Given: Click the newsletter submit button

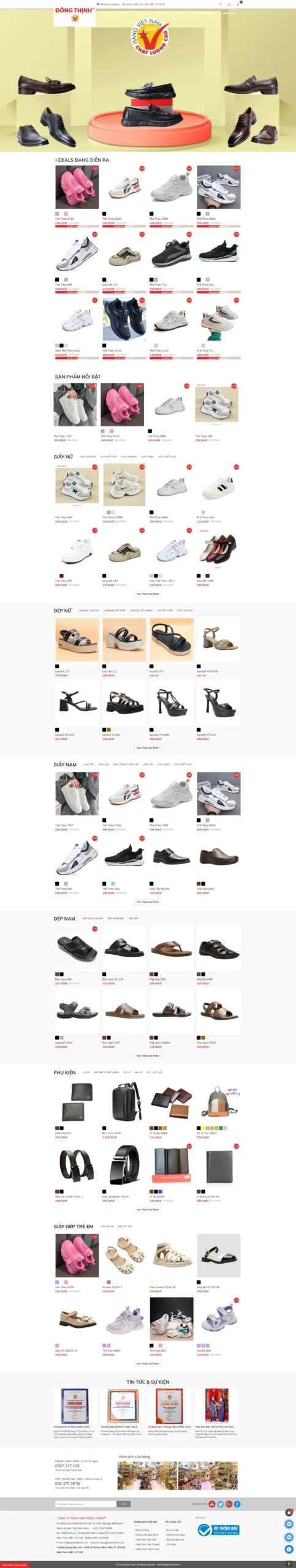Looking at the screenshot, I should 124,1504.
